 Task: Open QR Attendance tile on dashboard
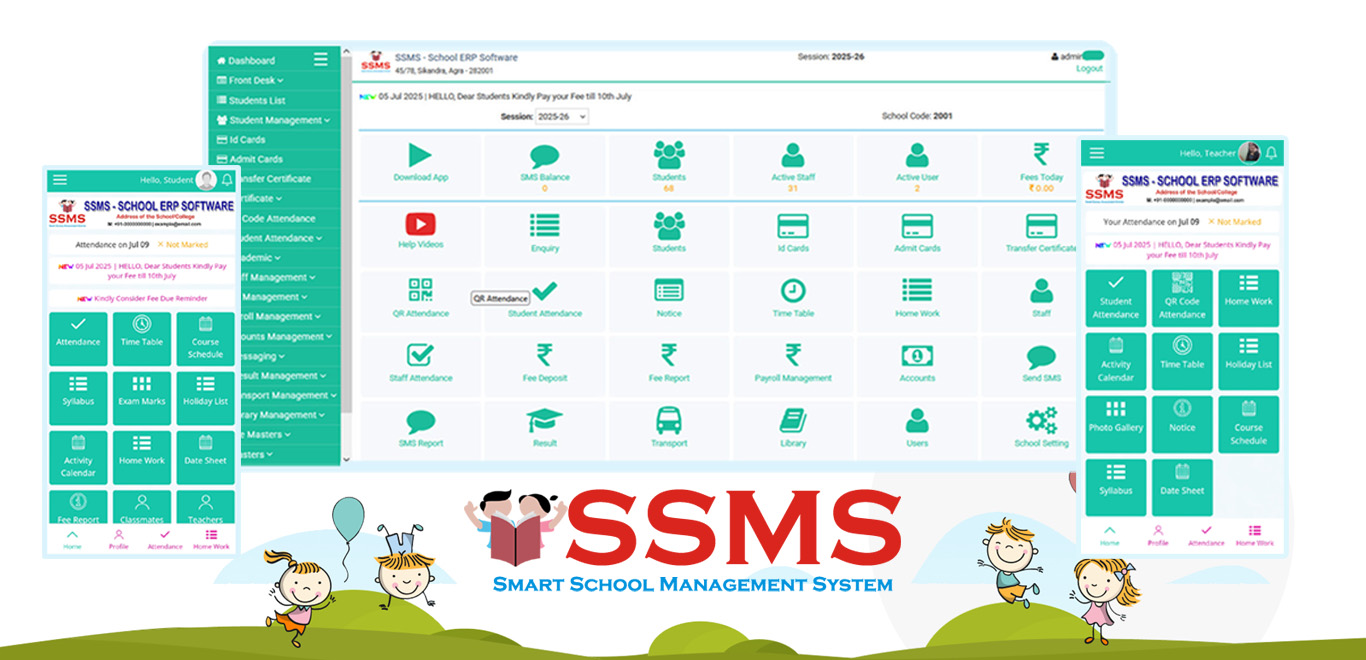click(x=420, y=291)
